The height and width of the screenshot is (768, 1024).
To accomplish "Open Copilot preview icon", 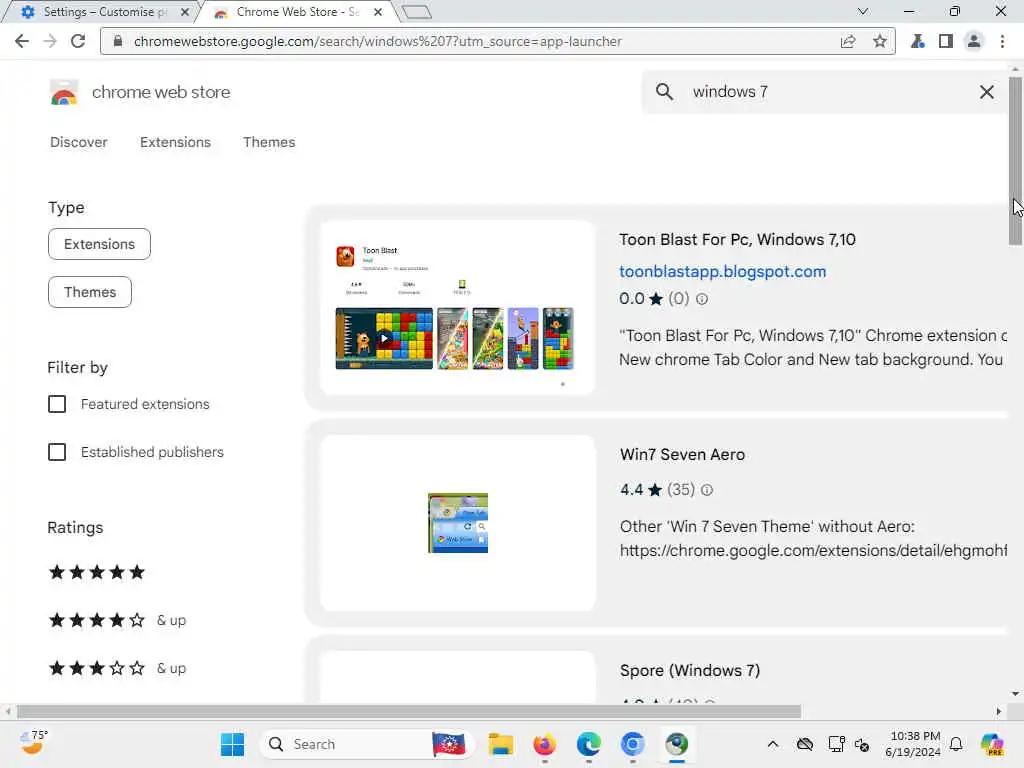I will pos(991,744).
